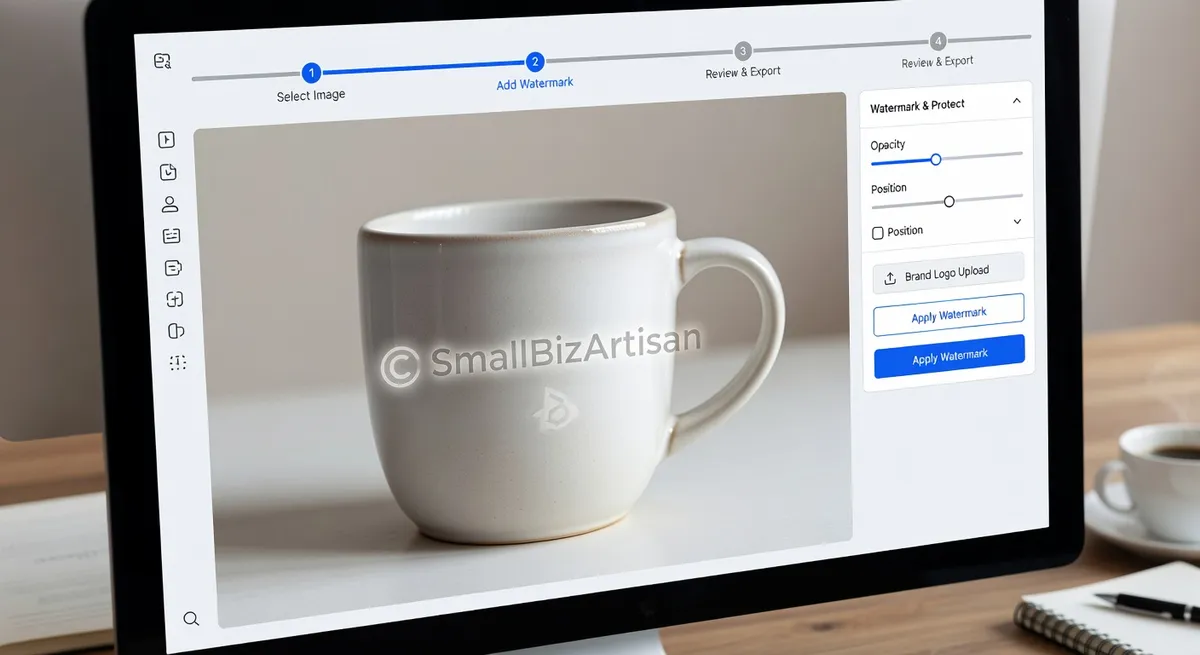This screenshot has height=655, width=1200.
Task: Click the 'Watermark & Protect' panel title
Action: 917,106
